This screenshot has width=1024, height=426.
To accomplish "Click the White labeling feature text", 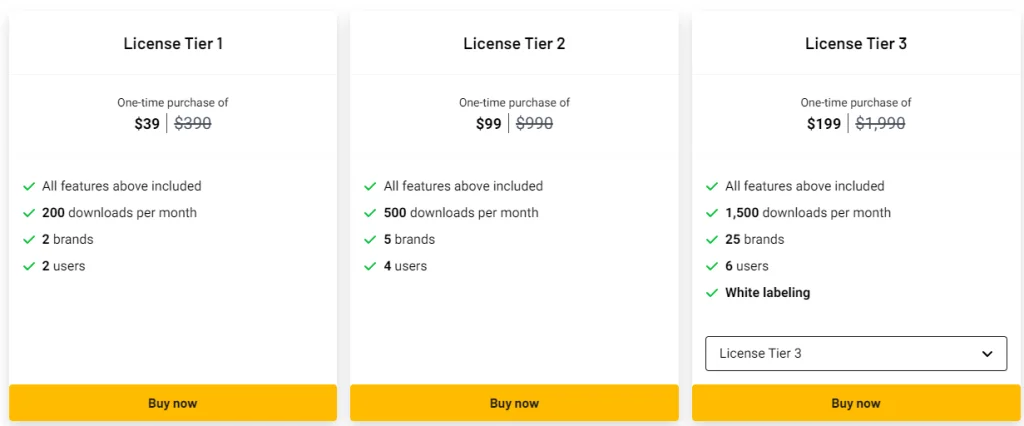I will pos(767,293).
